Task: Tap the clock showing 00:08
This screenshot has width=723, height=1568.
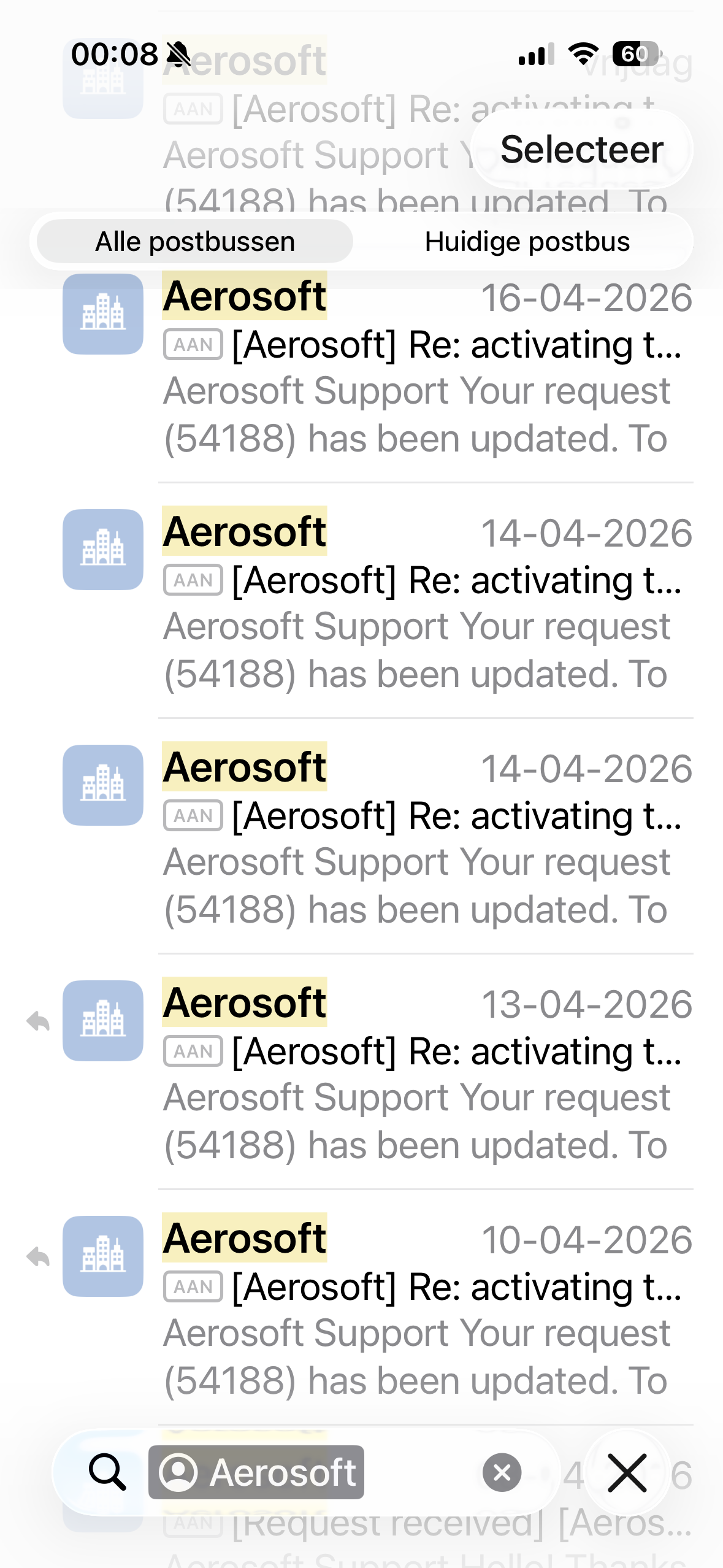Action: [x=115, y=54]
